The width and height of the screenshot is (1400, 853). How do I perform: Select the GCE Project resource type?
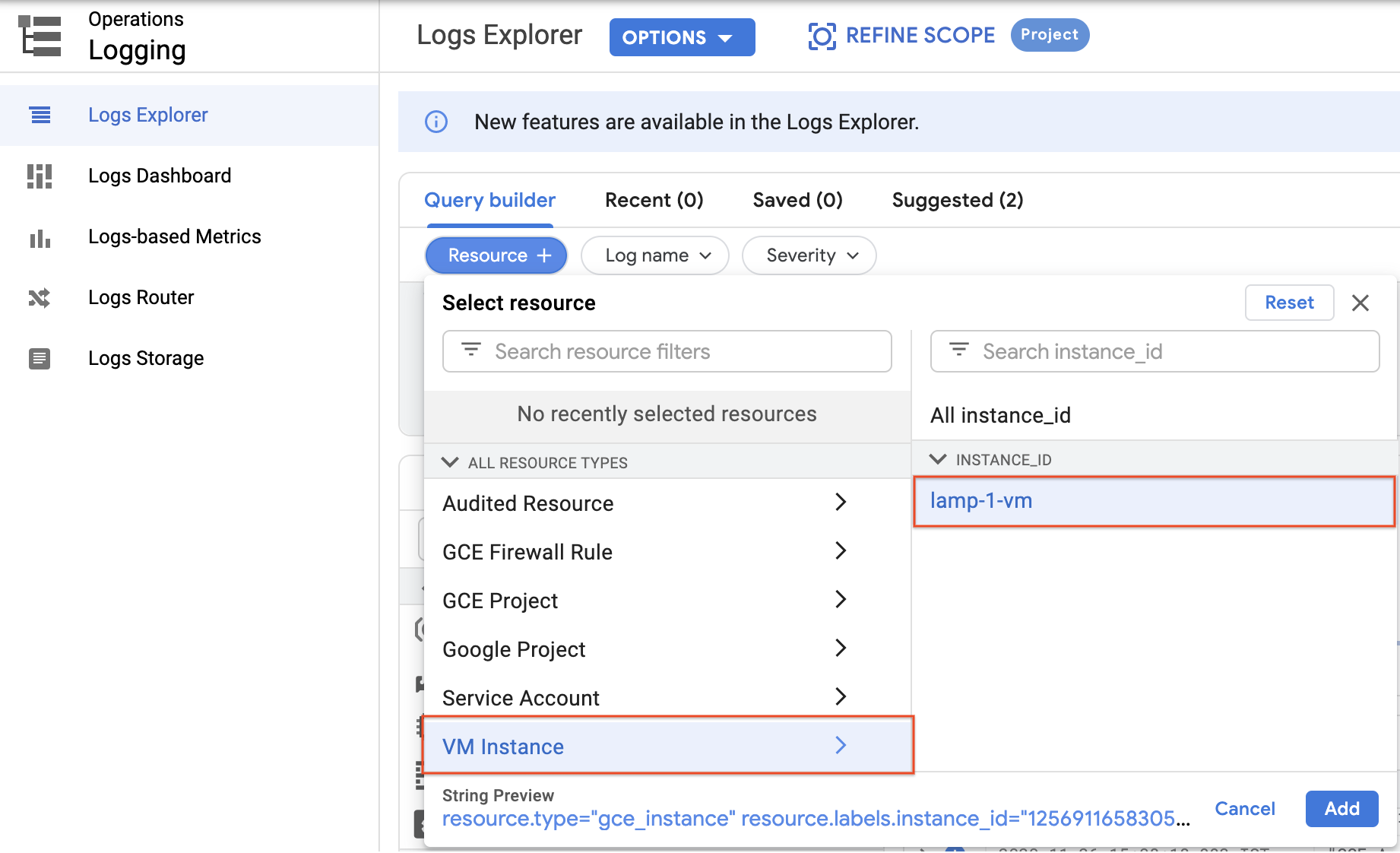point(667,601)
